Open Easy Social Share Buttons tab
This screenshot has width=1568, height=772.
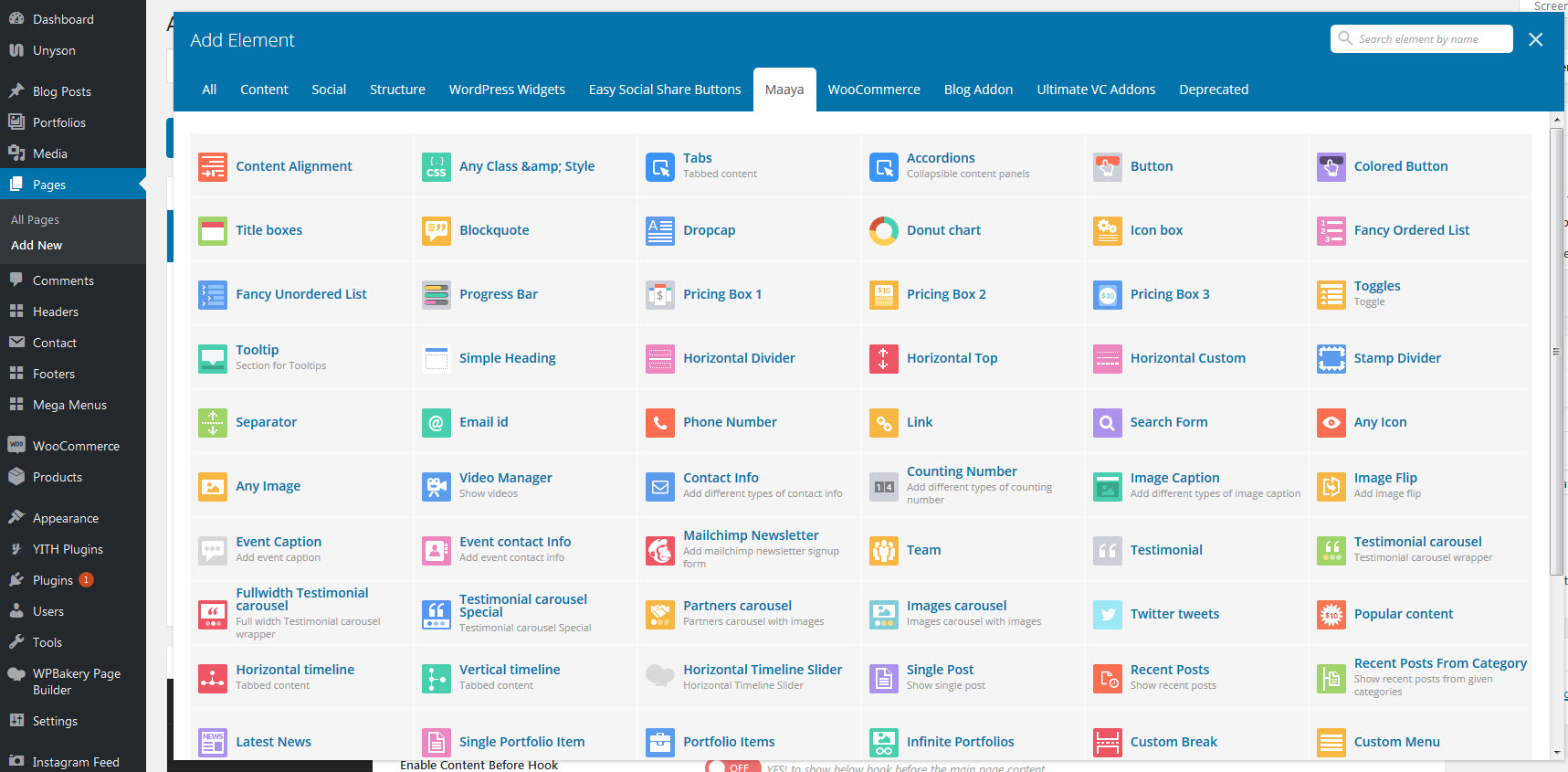pos(665,90)
